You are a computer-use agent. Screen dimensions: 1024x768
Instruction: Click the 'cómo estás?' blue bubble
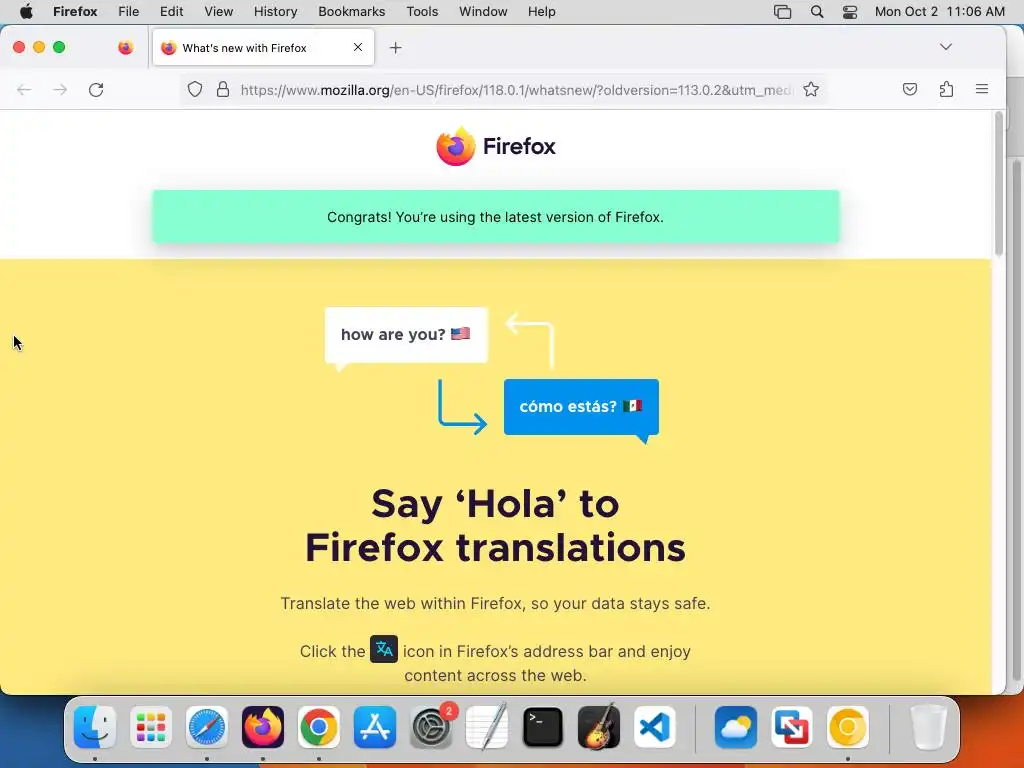(581, 407)
